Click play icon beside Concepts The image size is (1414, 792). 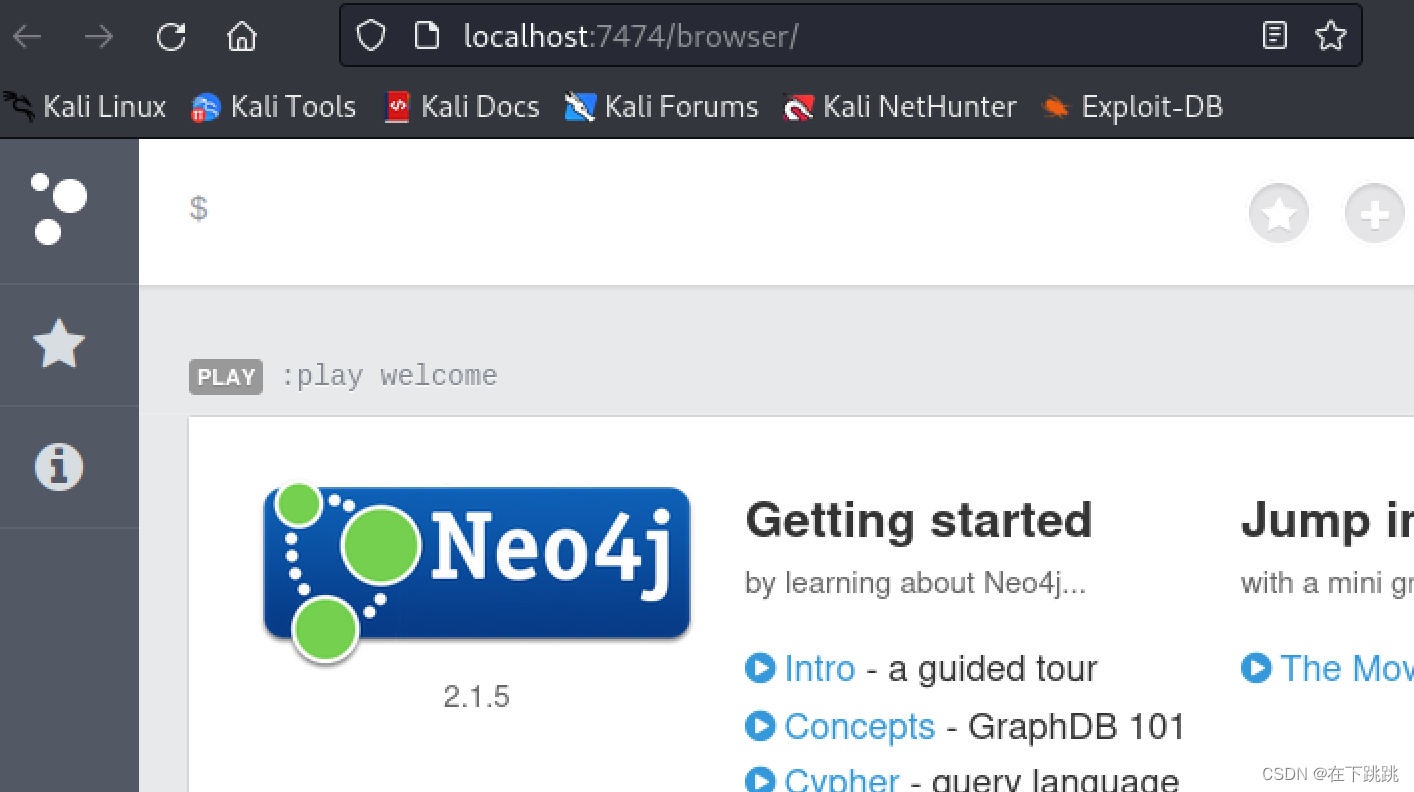coord(760,726)
